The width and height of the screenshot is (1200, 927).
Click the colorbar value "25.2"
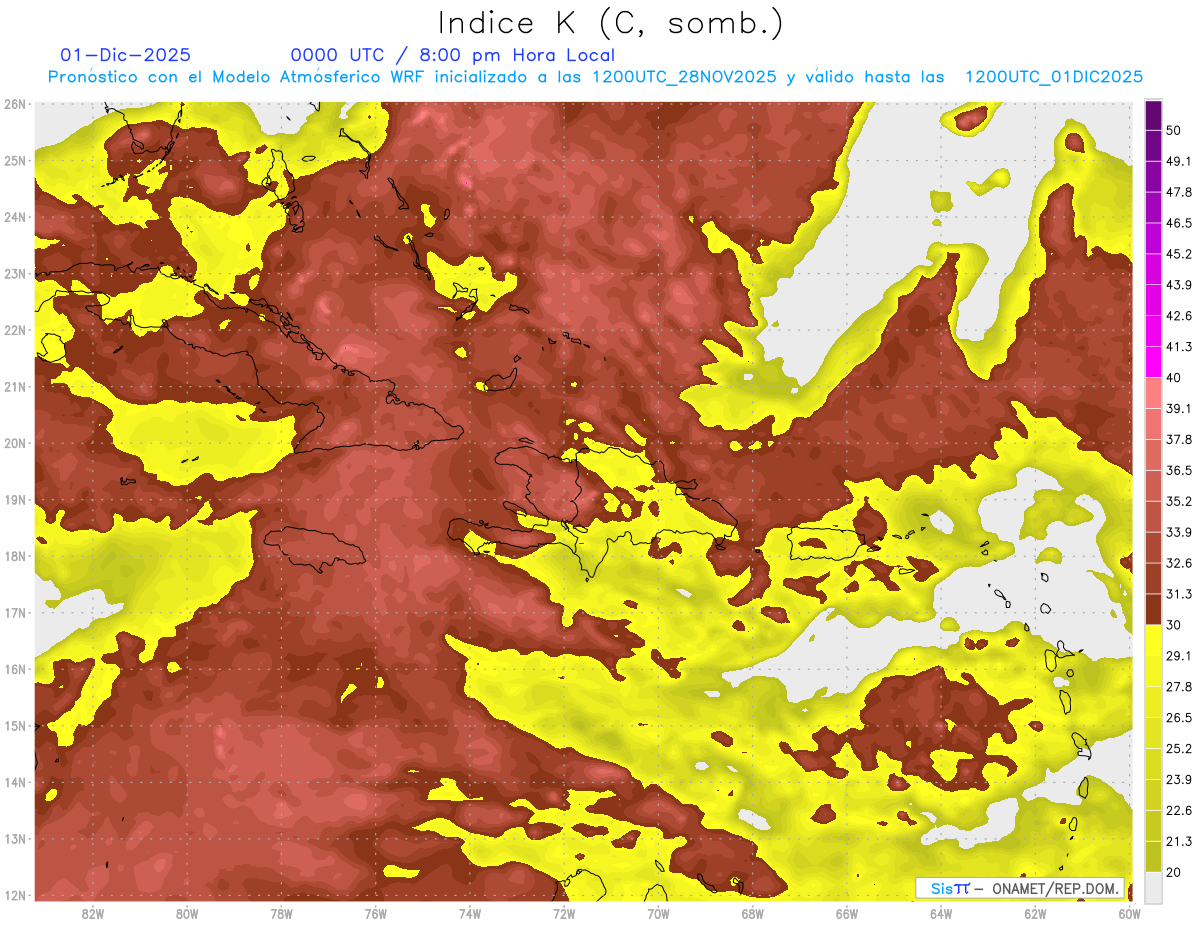(1179, 748)
